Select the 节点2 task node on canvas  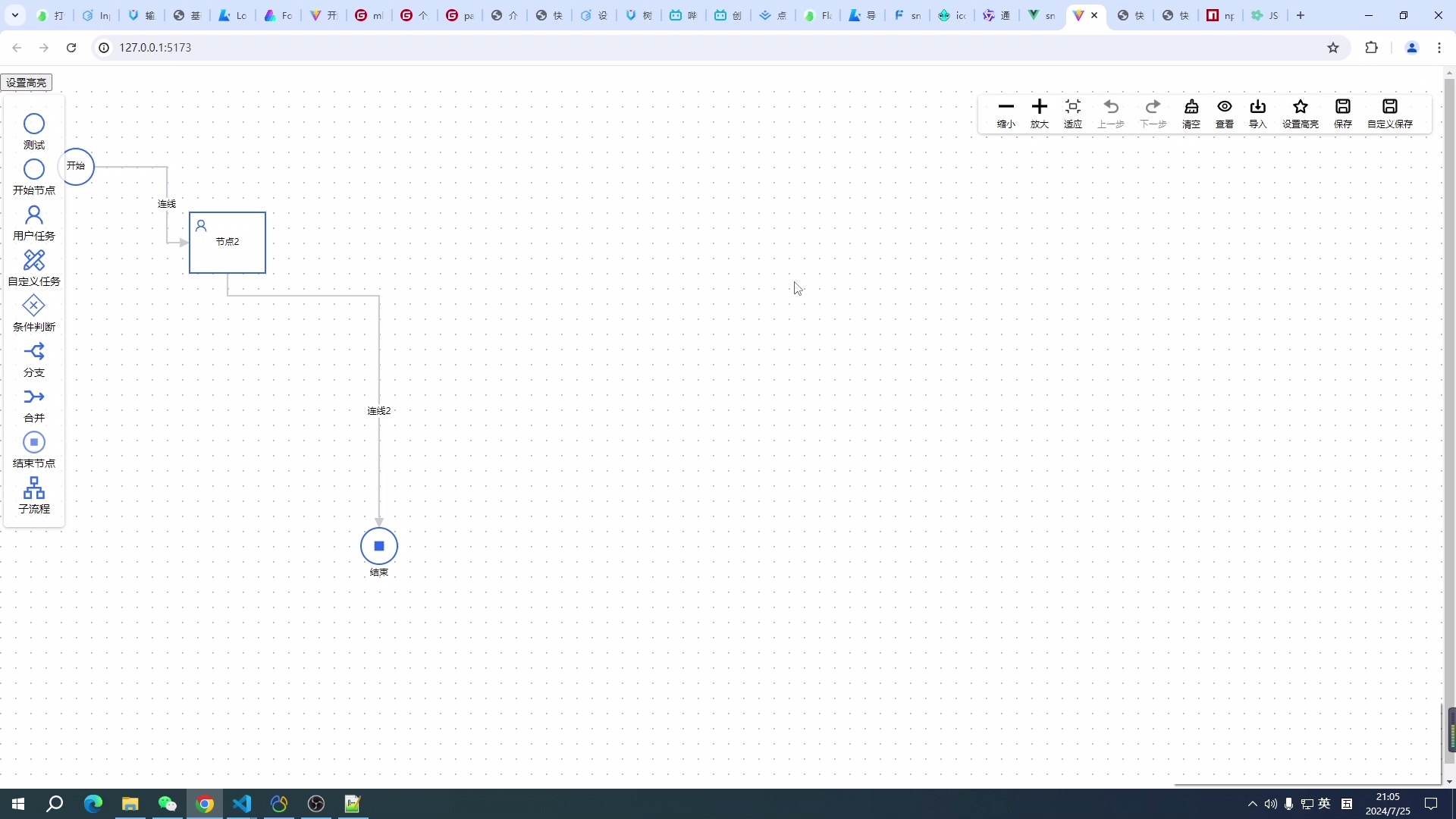coord(227,243)
